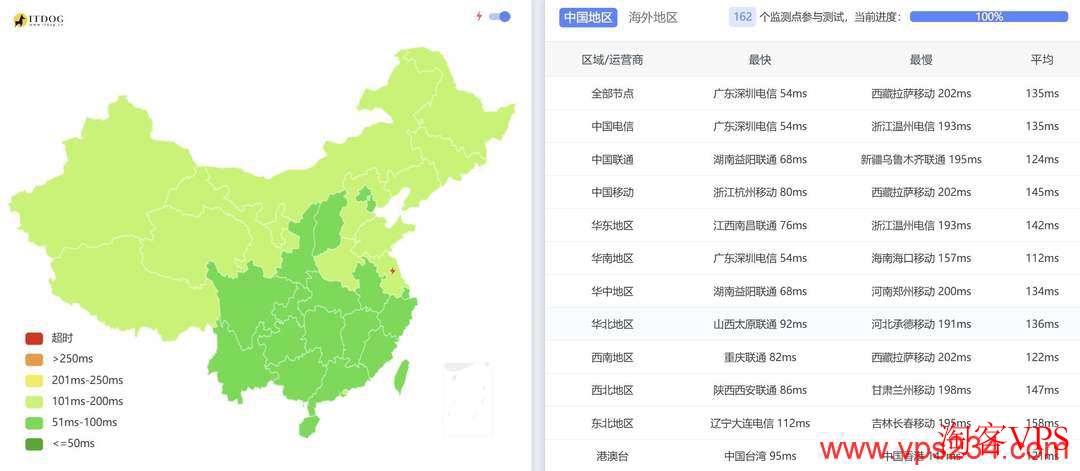This screenshot has width=1080, height=471.
Task: Click the 100% progress bar
Action: [988, 17]
